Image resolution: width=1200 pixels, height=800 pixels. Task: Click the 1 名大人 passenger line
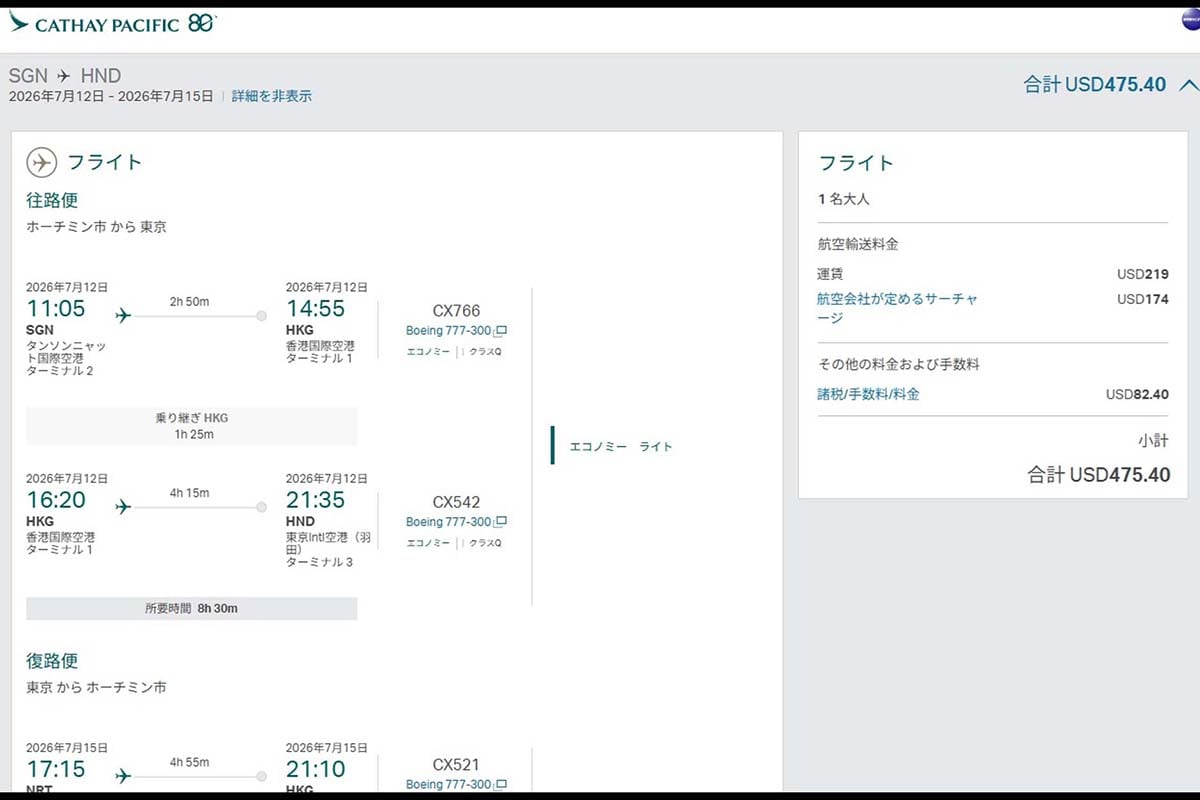coord(844,199)
